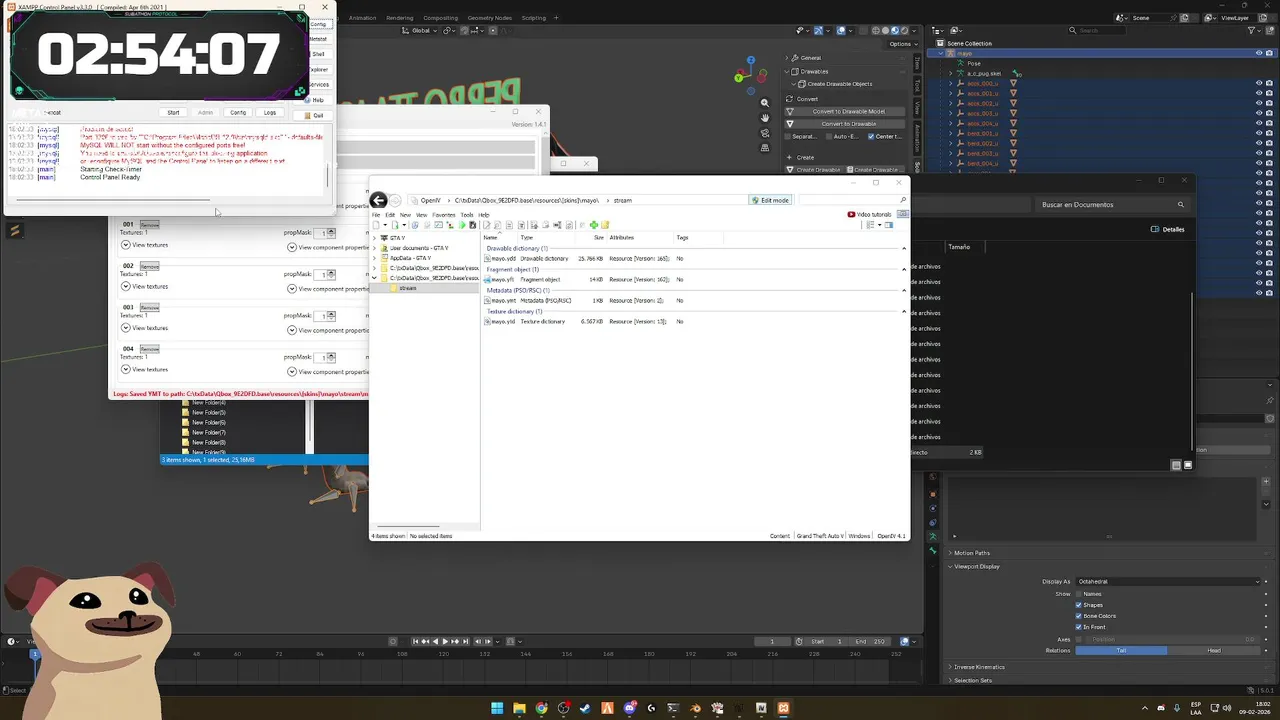
Task: Open Windows Start menu on taskbar
Action: point(497,708)
